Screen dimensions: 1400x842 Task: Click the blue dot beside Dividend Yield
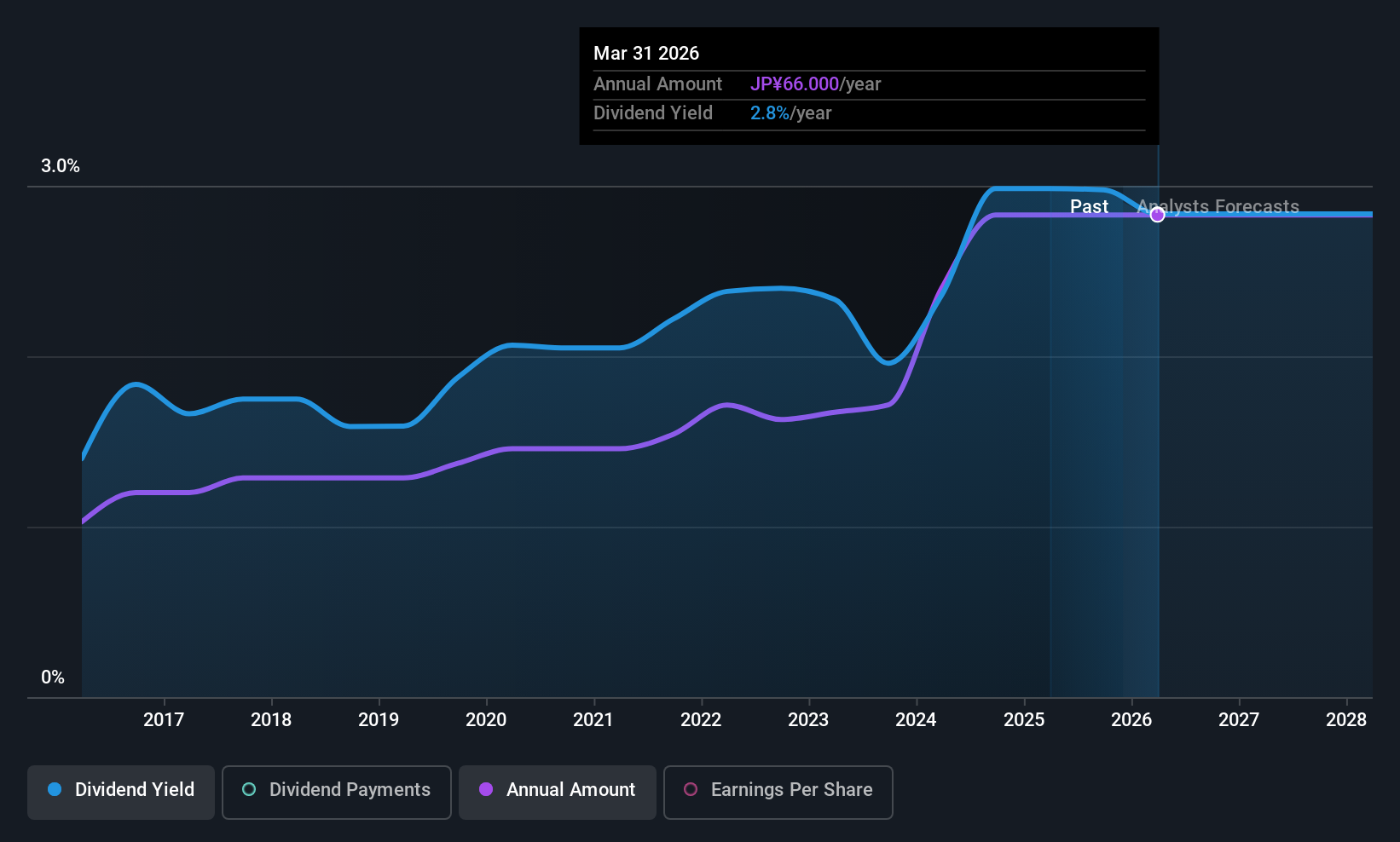[x=55, y=789]
